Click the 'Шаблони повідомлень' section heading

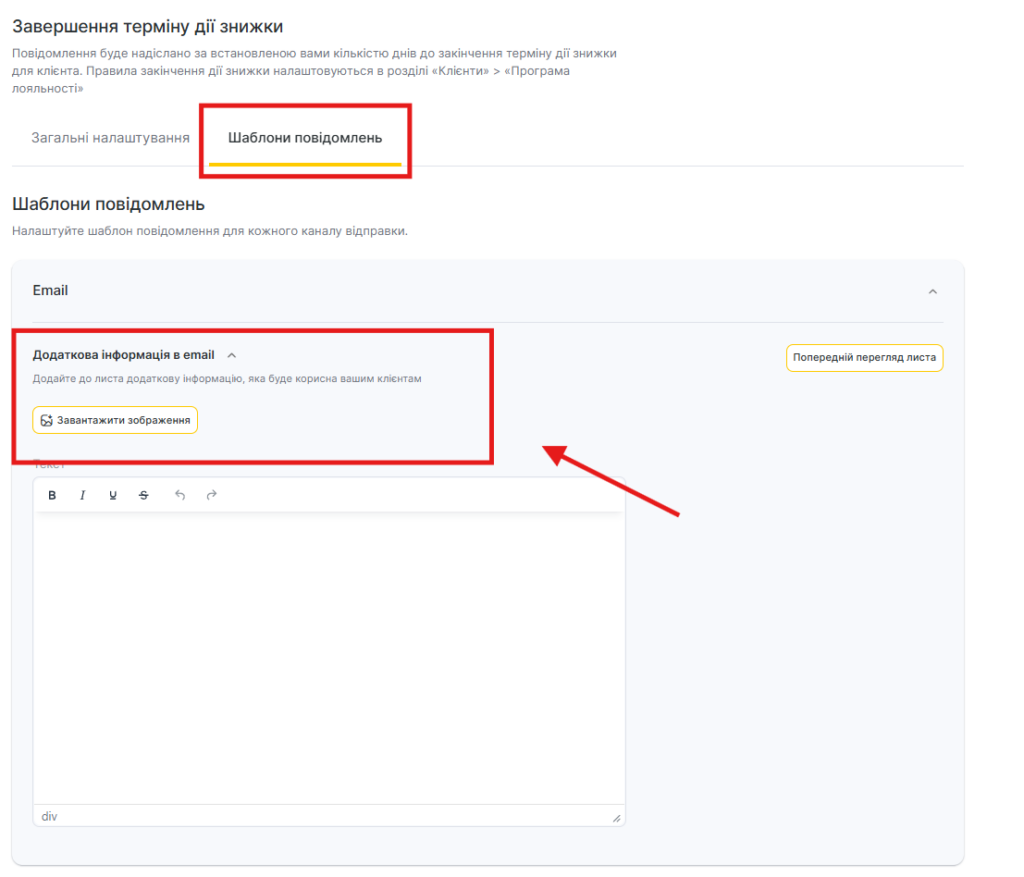tap(108, 205)
